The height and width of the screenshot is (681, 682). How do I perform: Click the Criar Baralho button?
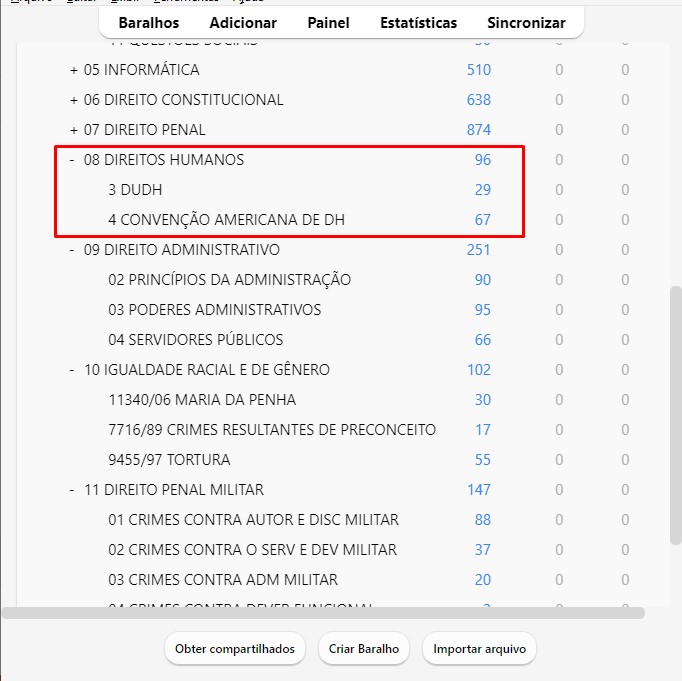coord(364,649)
